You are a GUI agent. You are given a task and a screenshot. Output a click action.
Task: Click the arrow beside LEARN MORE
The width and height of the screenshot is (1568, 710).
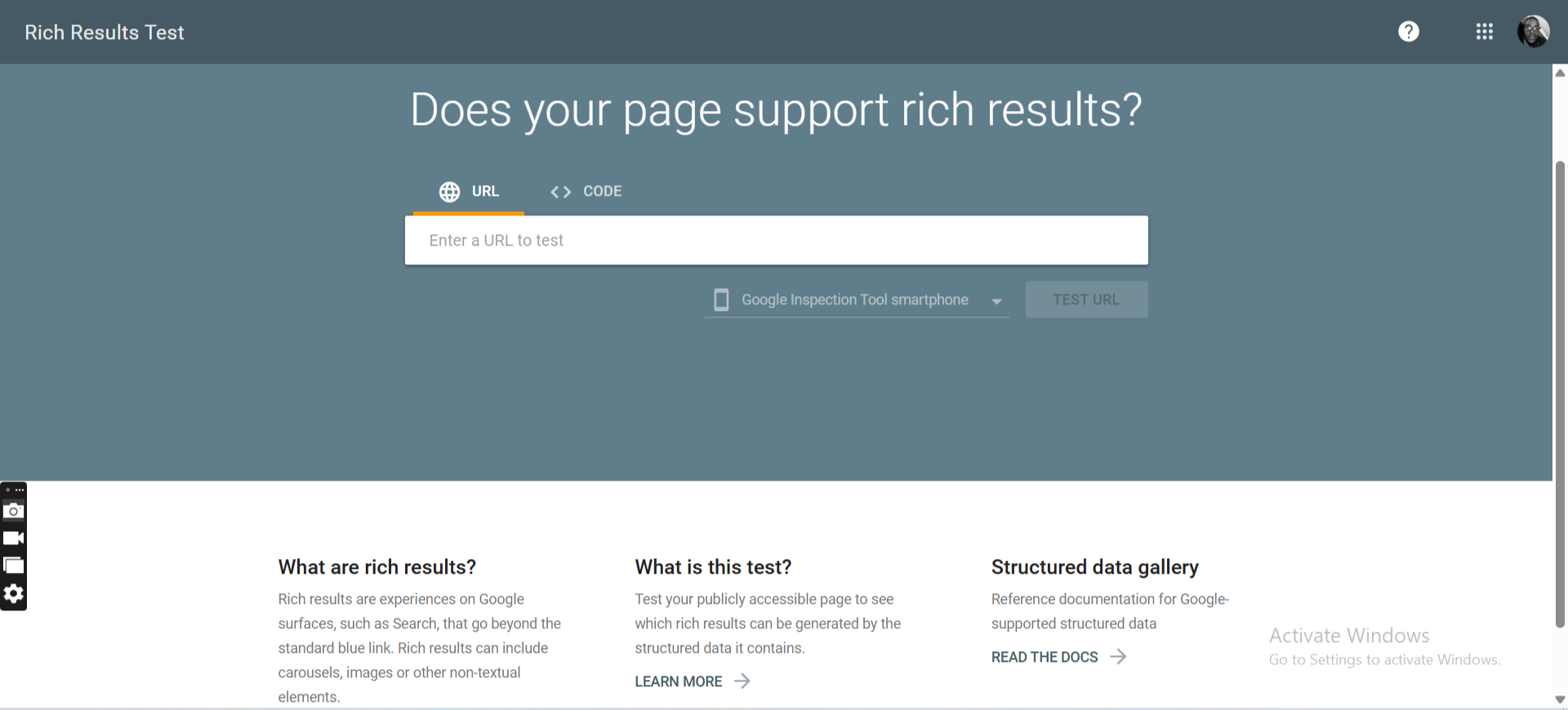pos(742,681)
